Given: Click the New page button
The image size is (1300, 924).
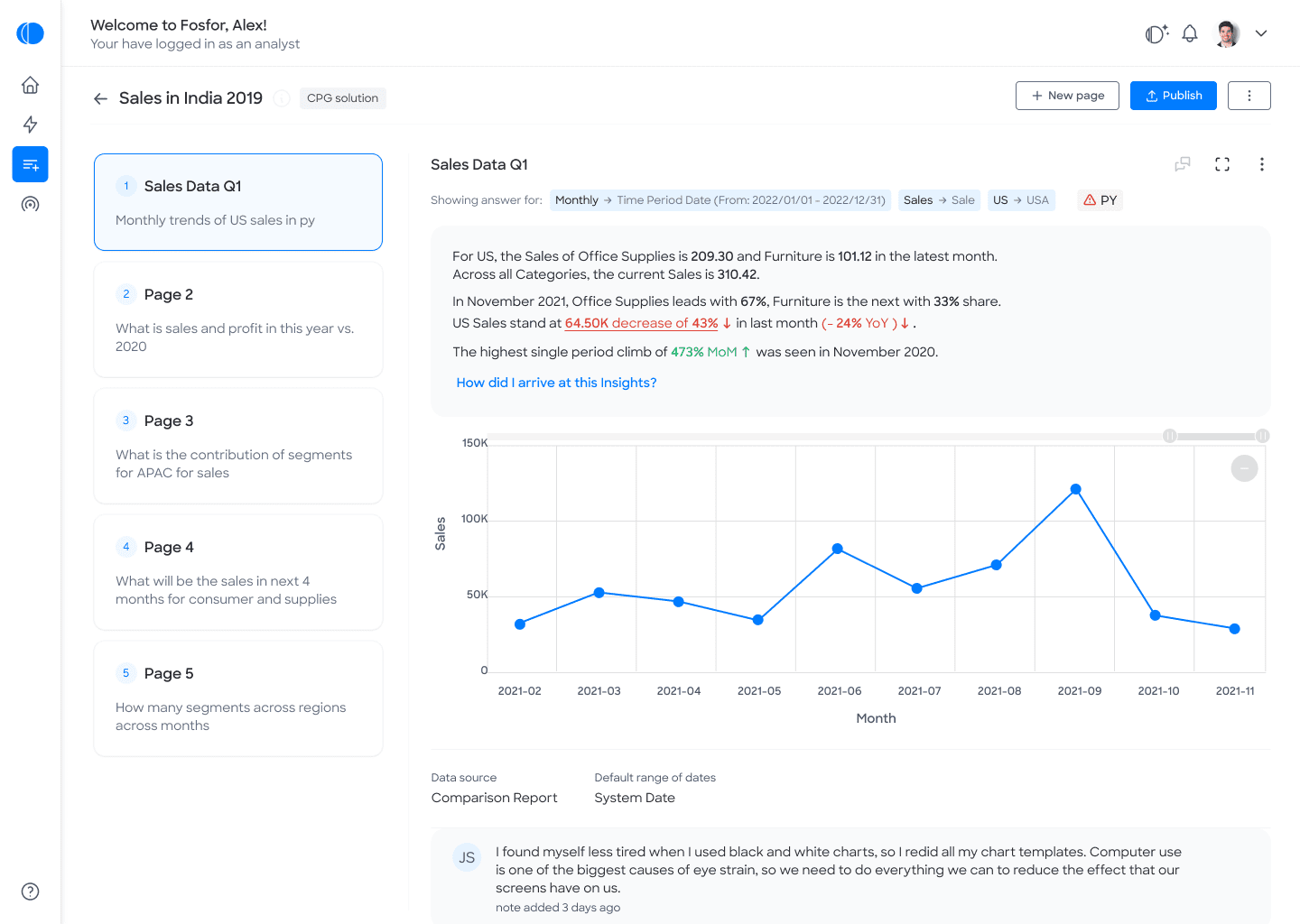Looking at the screenshot, I should [1067, 96].
